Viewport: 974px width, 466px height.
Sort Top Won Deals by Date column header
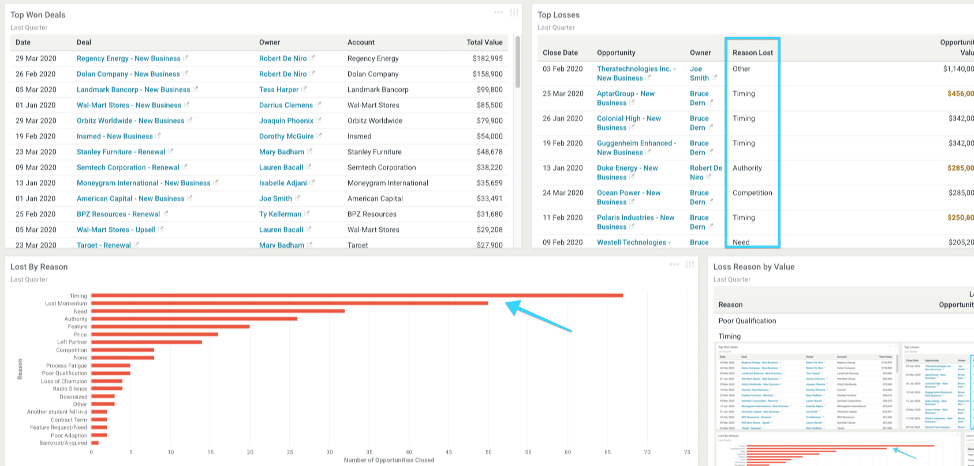pos(23,42)
